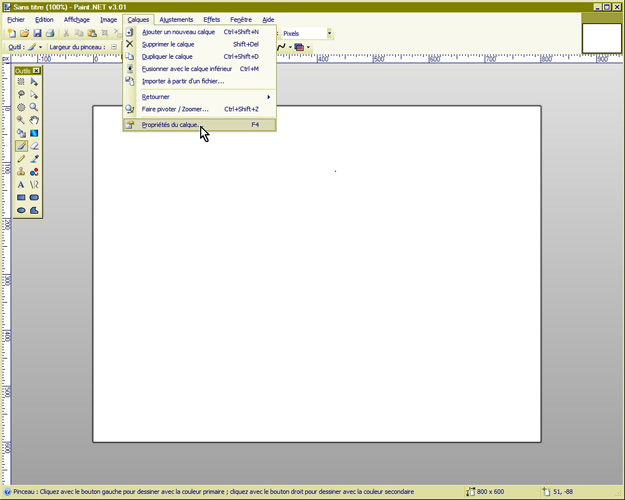
Task: Open the Pixels units dropdown
Action: tap(329, 33)
